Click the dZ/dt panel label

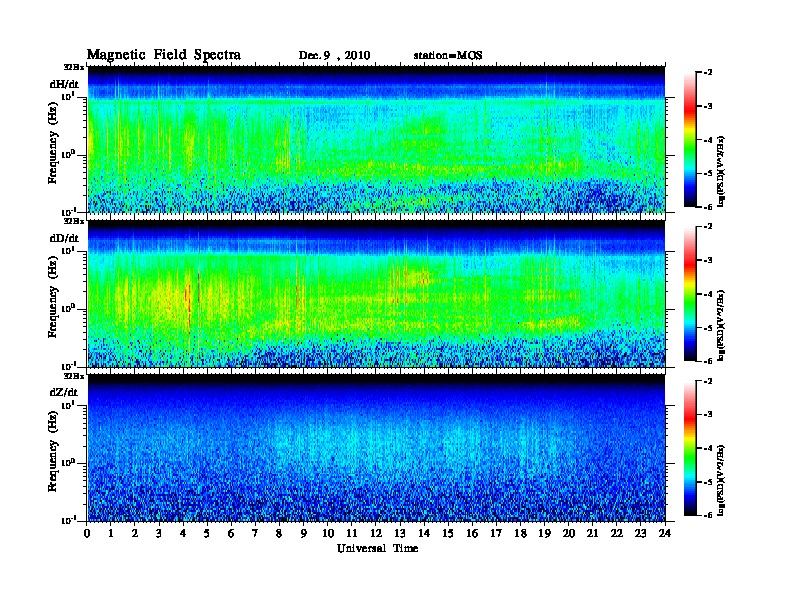coord(64,392)
